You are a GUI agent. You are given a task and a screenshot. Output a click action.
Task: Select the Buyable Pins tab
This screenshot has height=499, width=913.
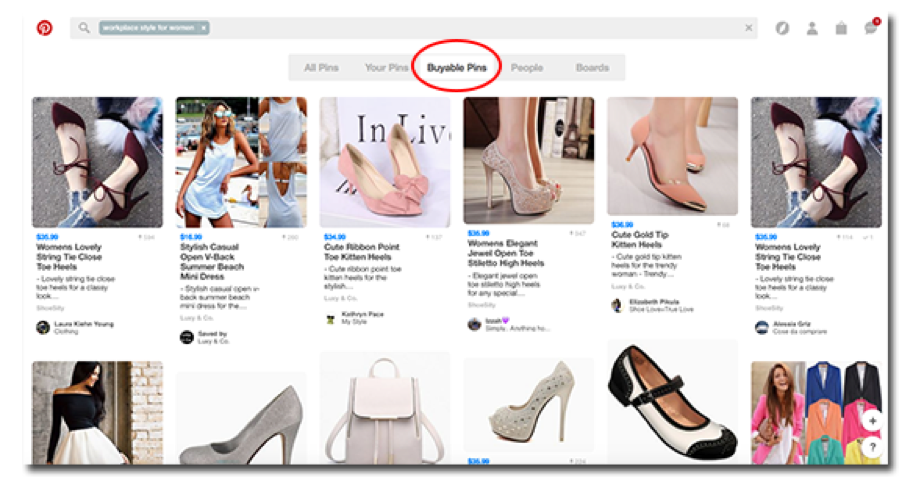(456, 68)
